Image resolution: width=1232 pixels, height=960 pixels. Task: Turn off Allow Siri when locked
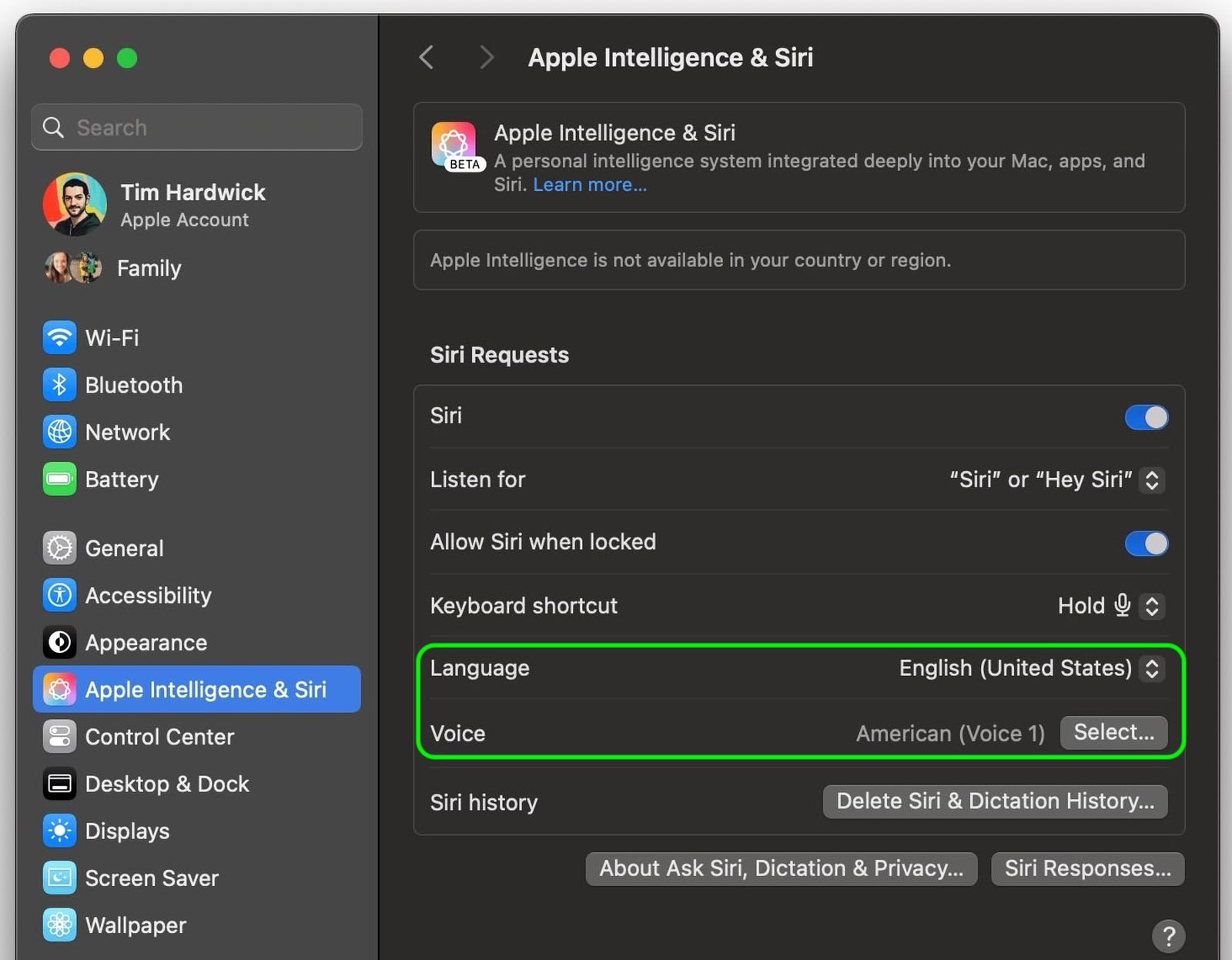1145,543
